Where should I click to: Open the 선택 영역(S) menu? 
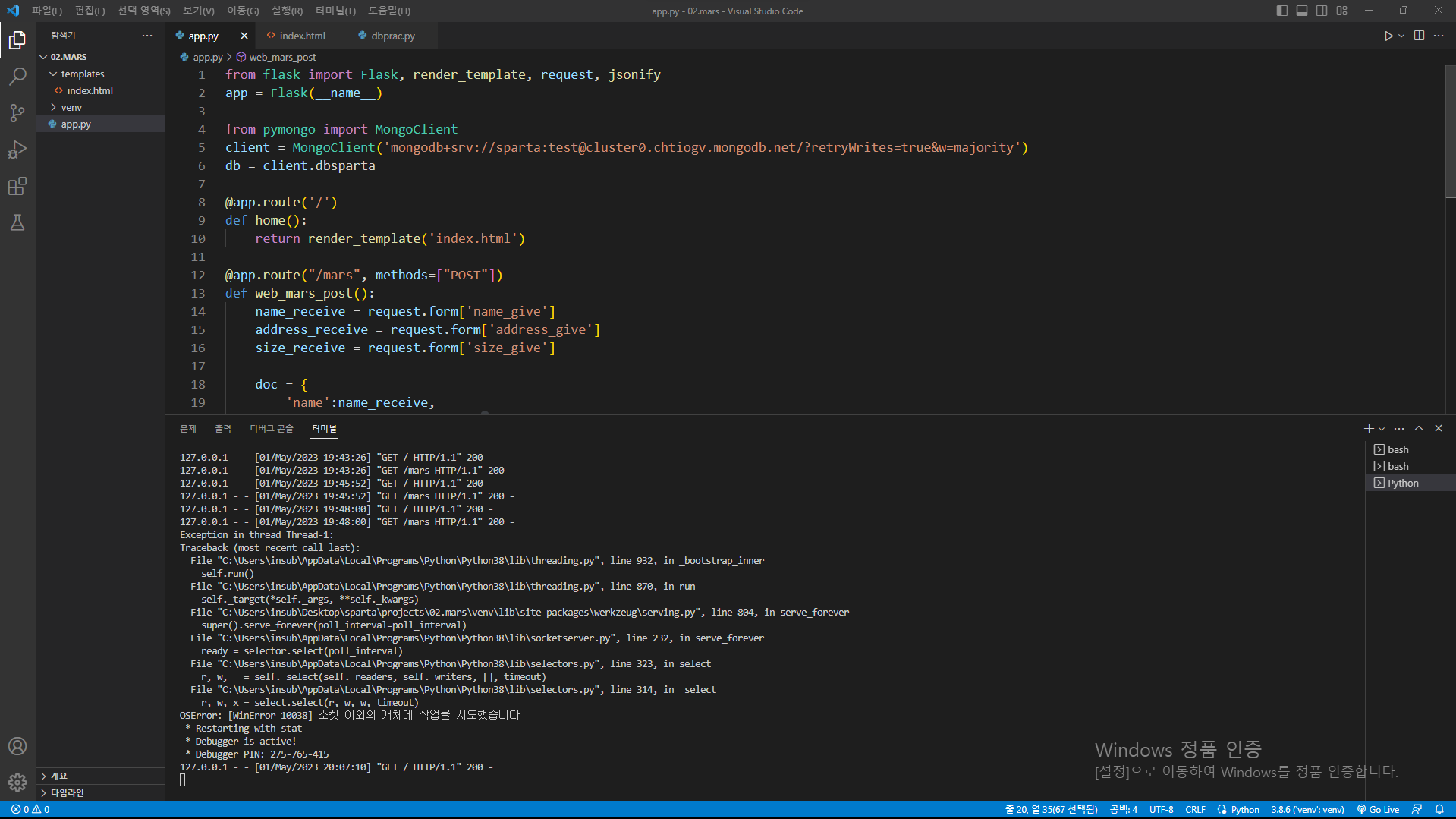[144, 11]
